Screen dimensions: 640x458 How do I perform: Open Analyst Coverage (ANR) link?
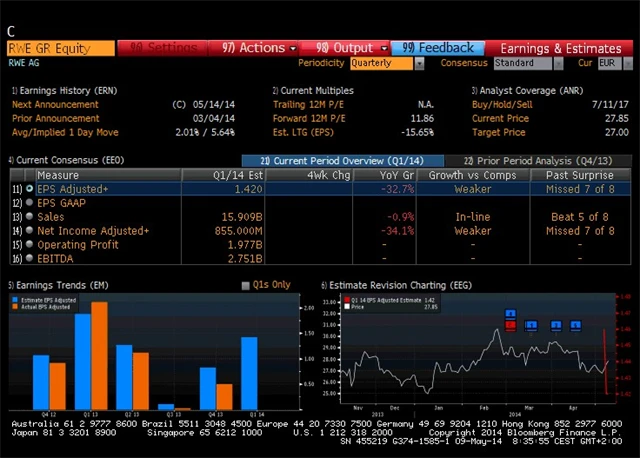[x=528, y=91]
